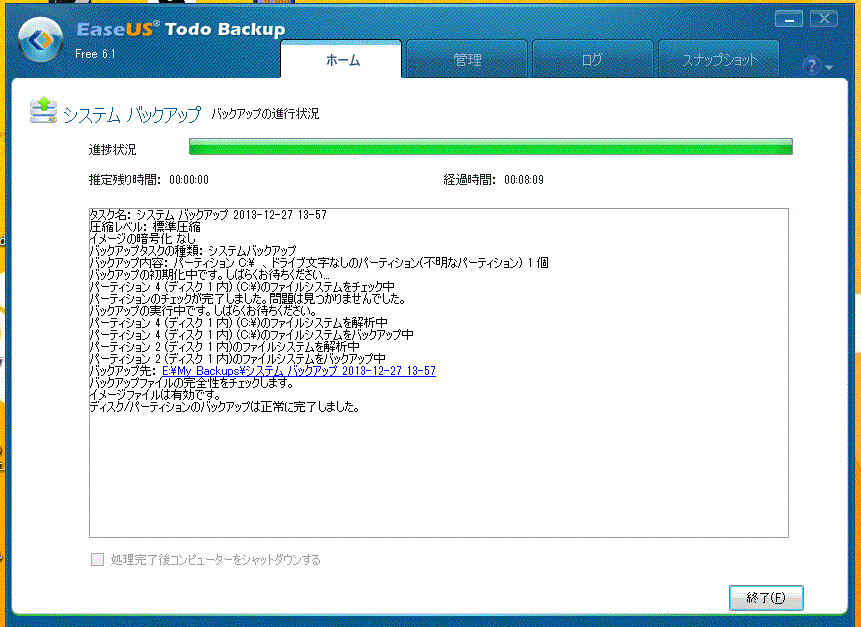Screen dimensions: 861x627
Task: Switch to the ホーム tab
Action: pos(341,59)
